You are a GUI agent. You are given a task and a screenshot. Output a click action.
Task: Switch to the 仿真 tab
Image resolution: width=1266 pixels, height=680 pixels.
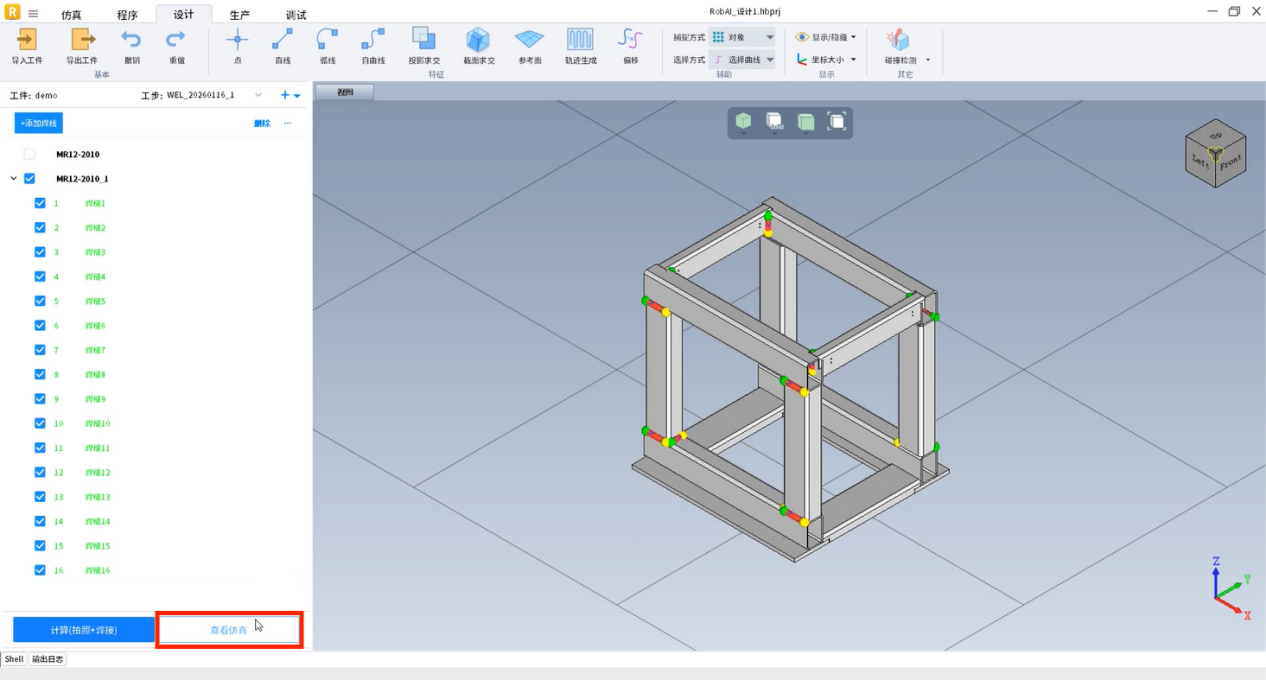click(72, 15)
